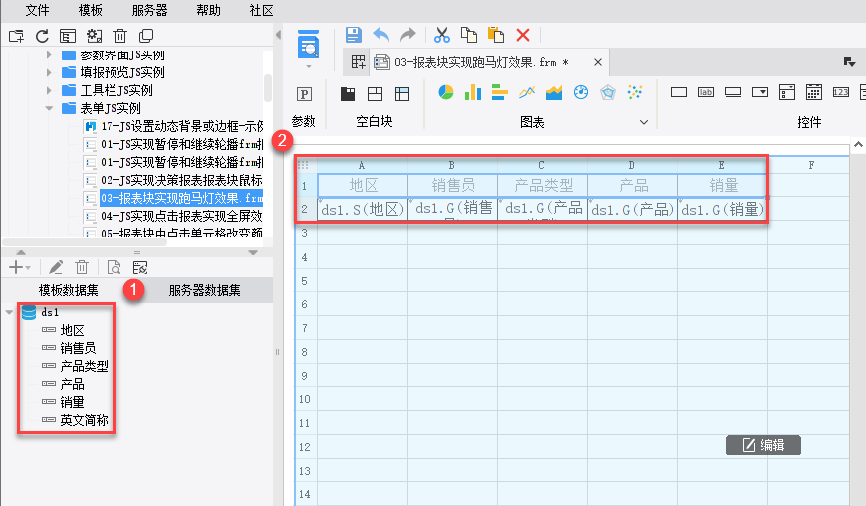Refresh the template file tree
866x506 pixels.
coord(42,36)
